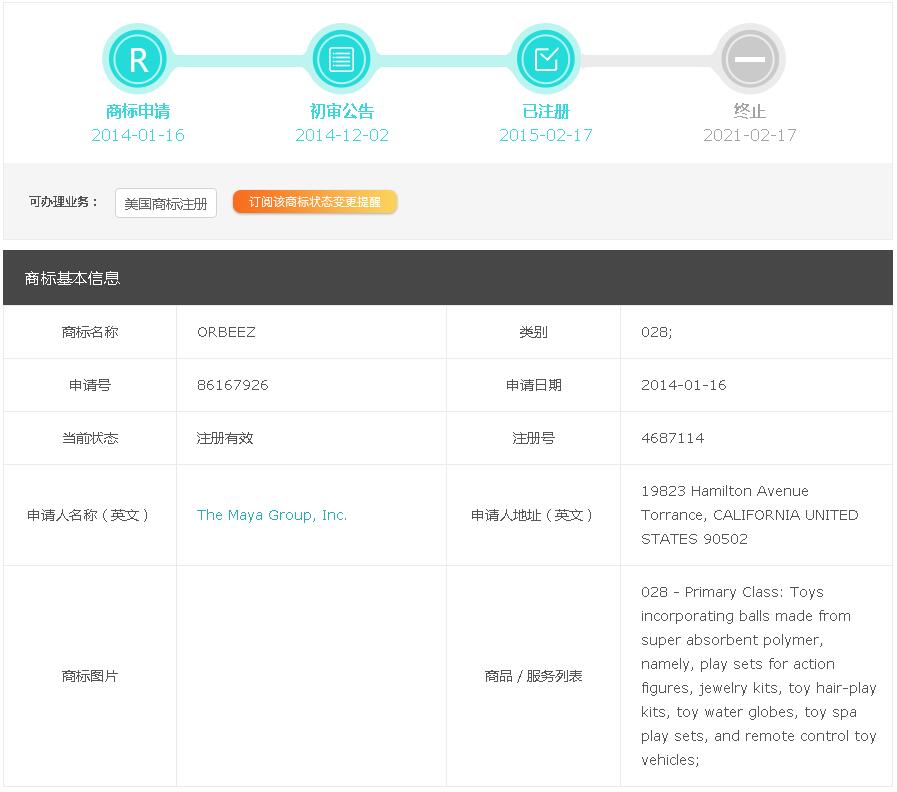Click the registered checkmark step icon
Image resolution: width=897 pixels, height=792 pixels.
pos(546,59)
